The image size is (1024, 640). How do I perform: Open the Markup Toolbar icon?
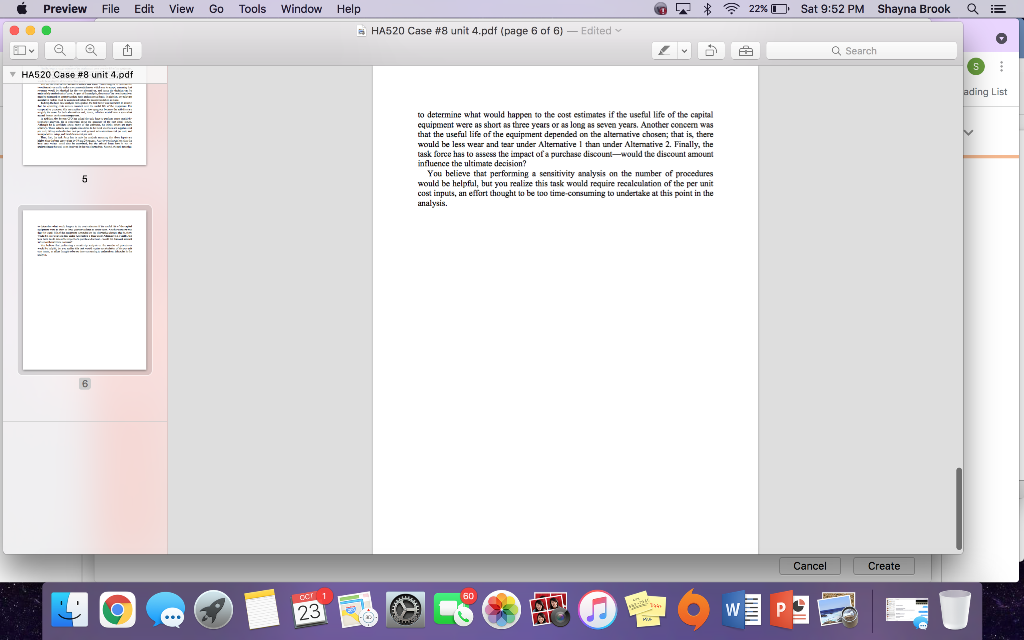point(745,49)
